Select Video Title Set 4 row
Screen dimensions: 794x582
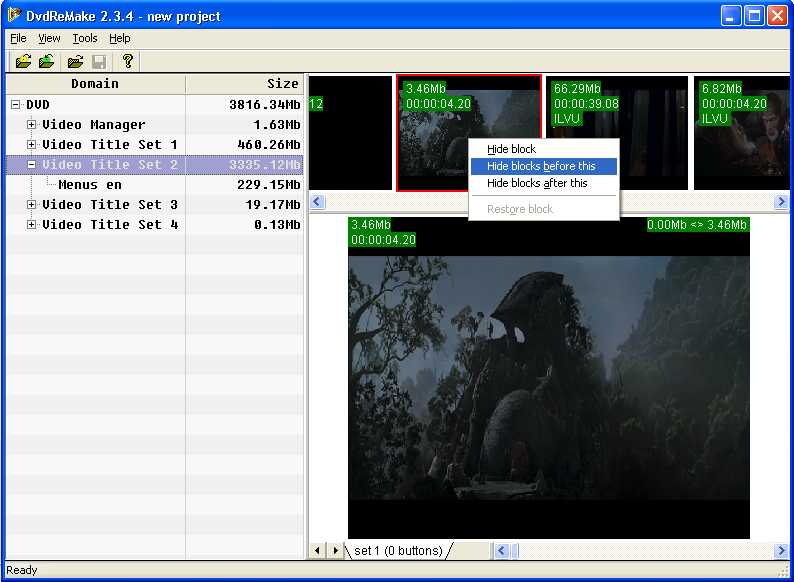click(154, 224)
